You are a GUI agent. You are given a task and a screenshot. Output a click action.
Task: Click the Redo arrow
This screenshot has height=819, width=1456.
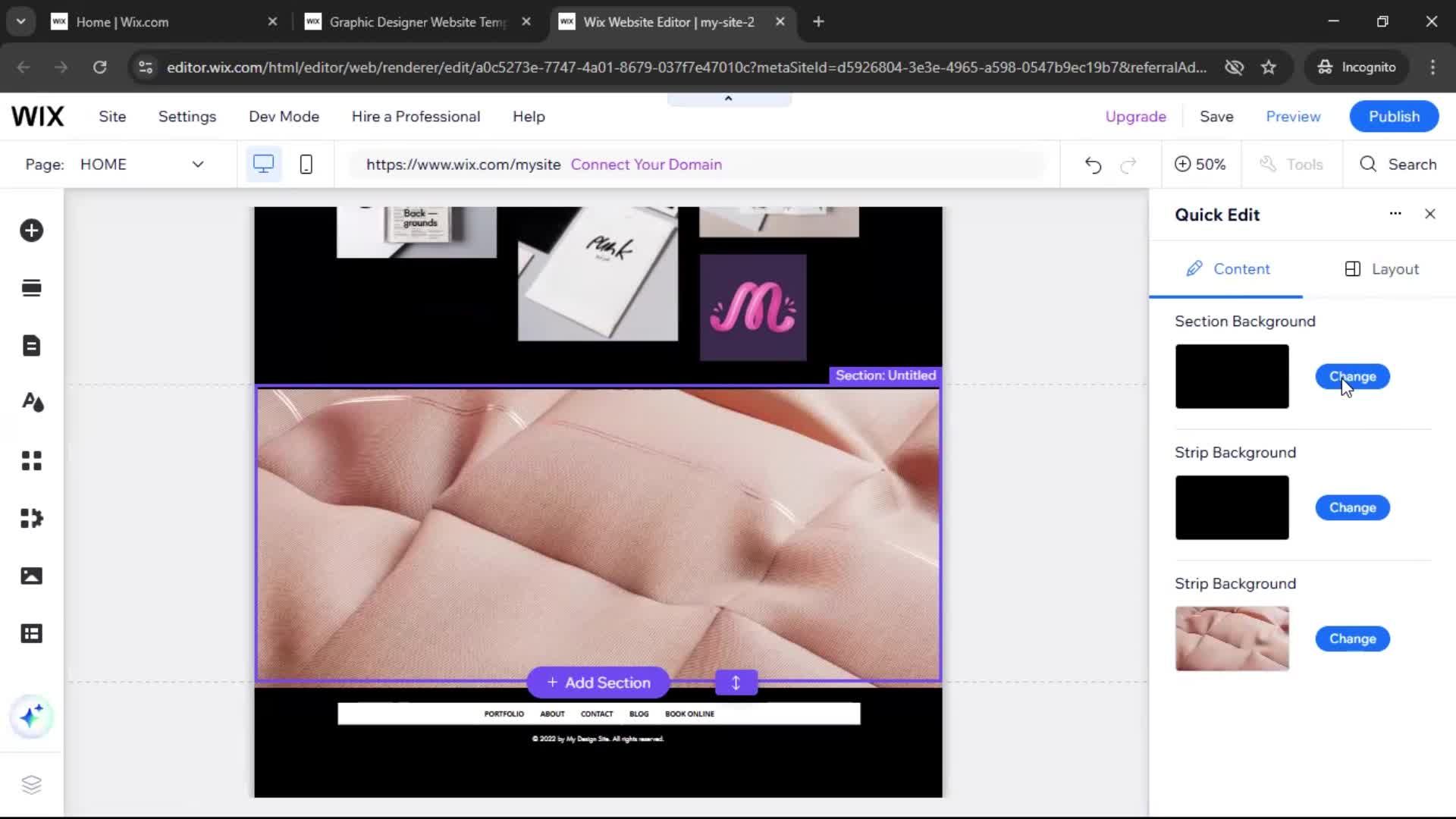[x=1128, y=165]
